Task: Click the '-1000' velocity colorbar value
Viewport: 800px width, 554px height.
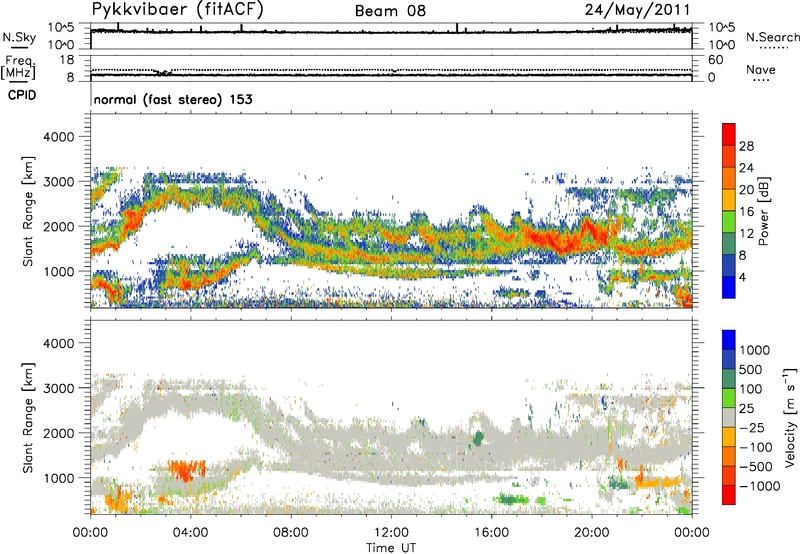Action: 760,486
